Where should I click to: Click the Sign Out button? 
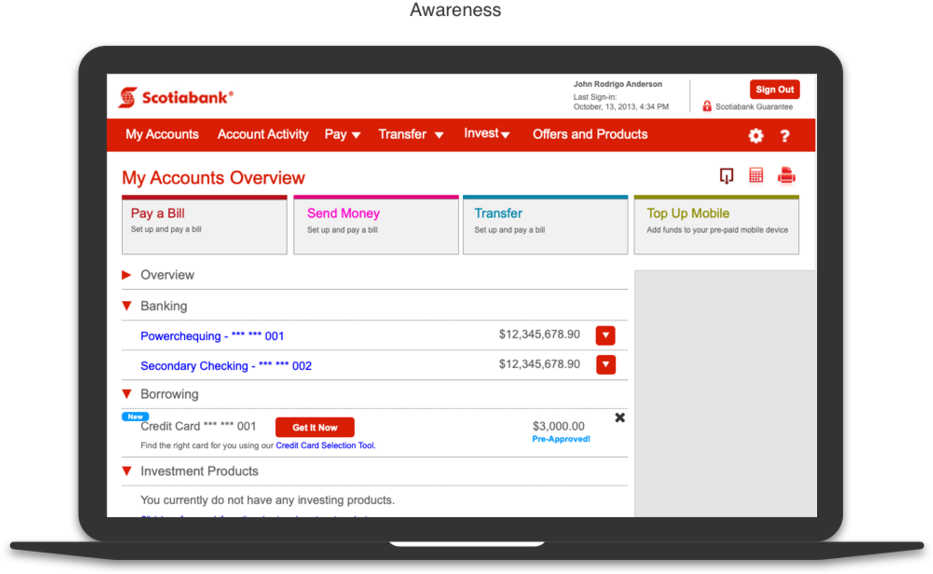[x=775, y=89]
